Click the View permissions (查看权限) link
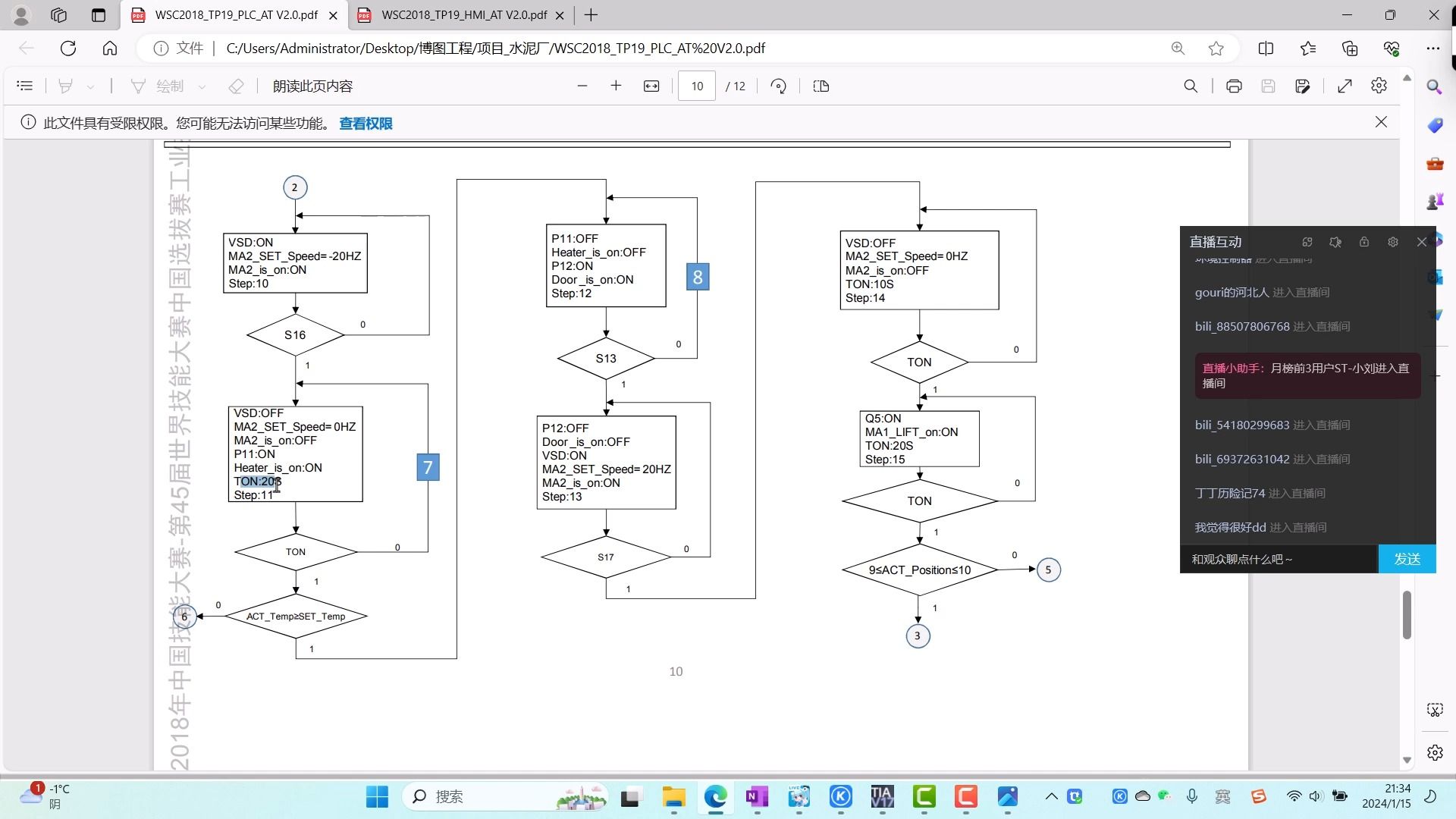The width and height of the screenshot is (1456, 819). tap(366, 124)
